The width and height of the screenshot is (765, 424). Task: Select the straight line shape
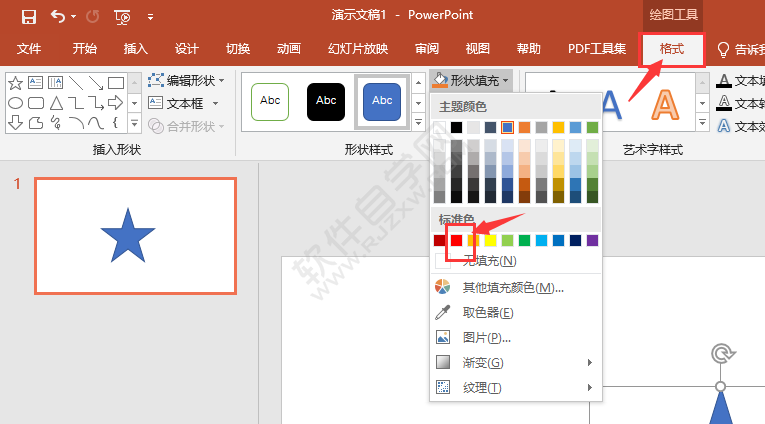coord(76,83)
